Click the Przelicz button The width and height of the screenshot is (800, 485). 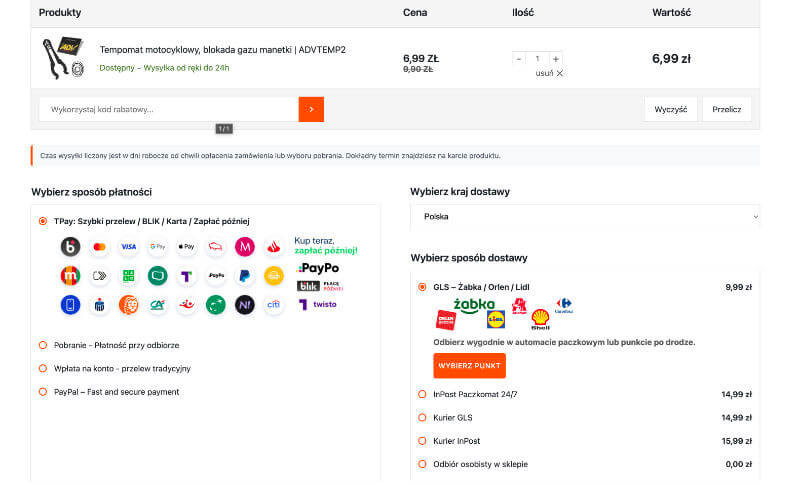point(727,109)
